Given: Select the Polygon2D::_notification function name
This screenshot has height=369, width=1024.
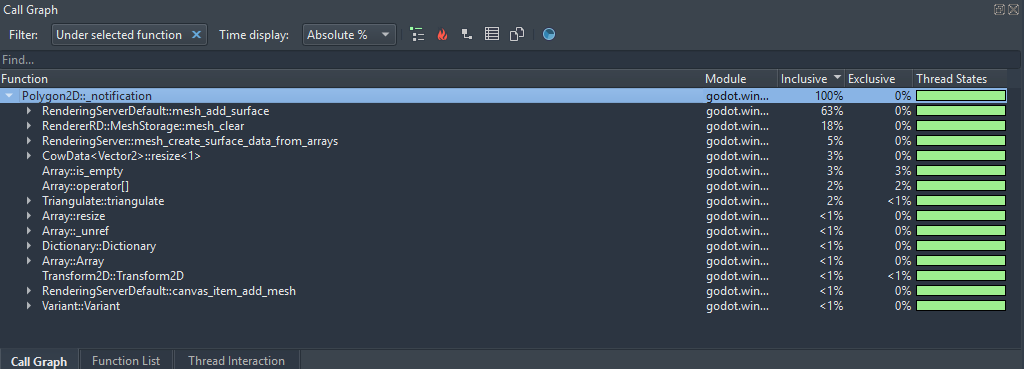Looking at the screenshot, I should (87, 96).
